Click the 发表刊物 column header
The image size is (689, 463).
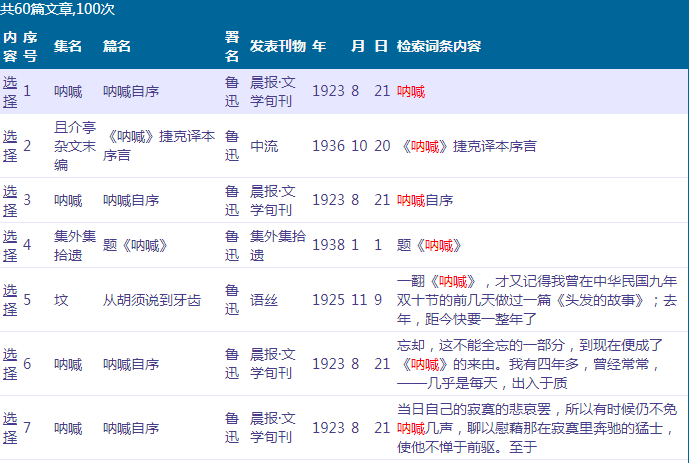(277, 47)
